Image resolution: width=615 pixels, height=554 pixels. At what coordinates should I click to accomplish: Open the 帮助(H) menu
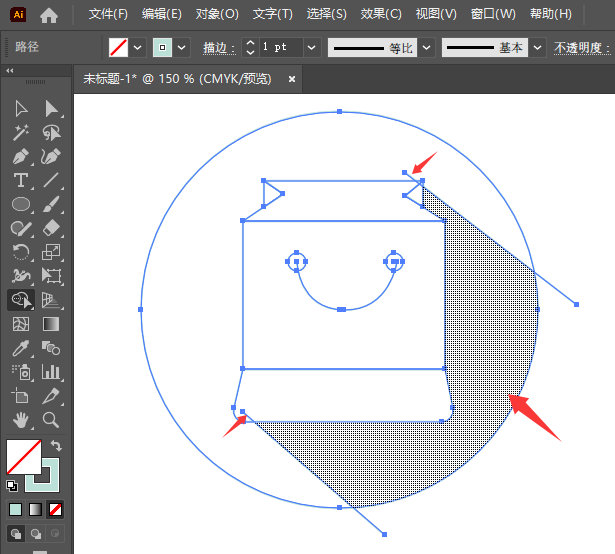(x=551, y=15)
